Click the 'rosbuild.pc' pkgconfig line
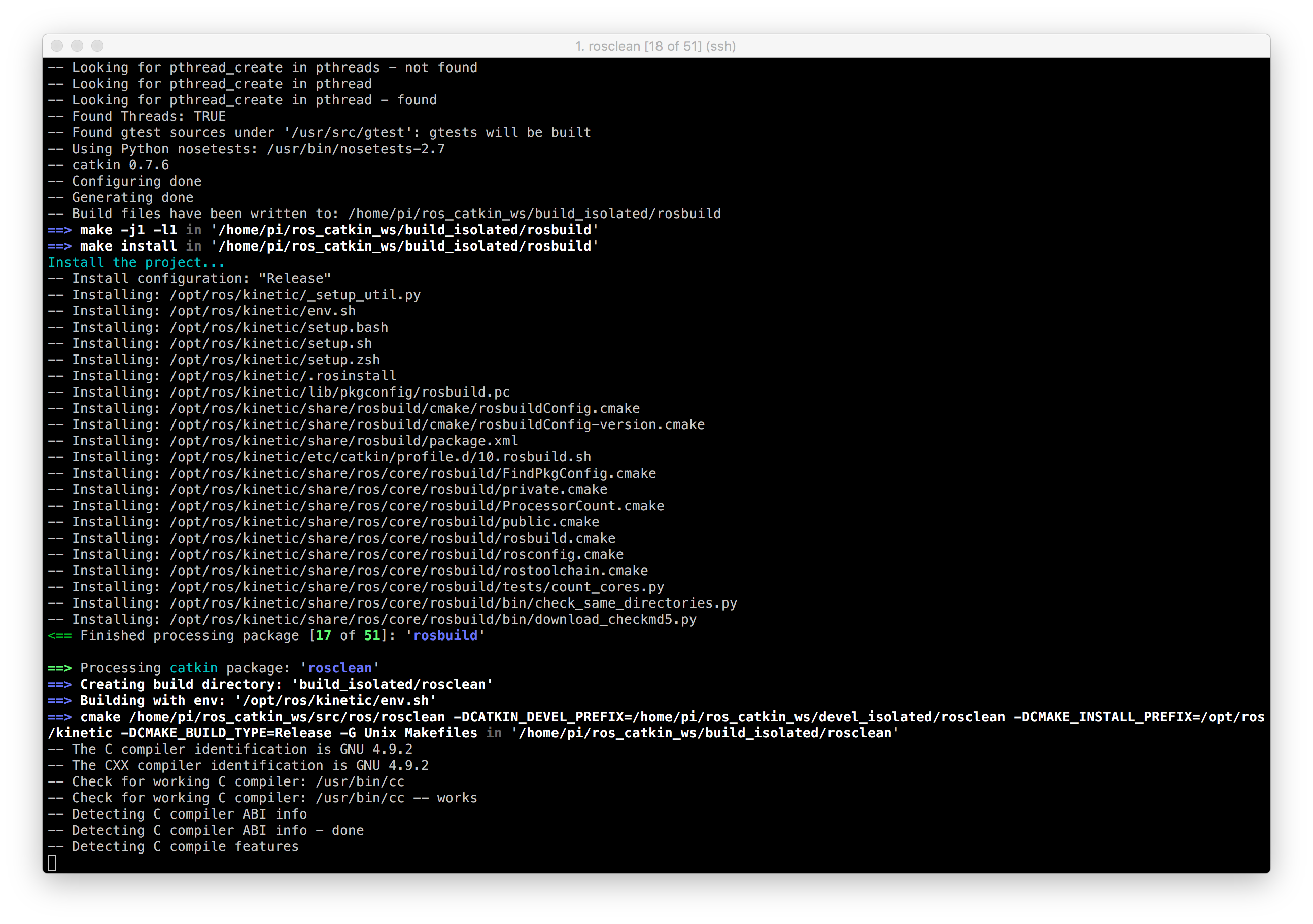The image size is (1313, 924). [x=279, y=392]
